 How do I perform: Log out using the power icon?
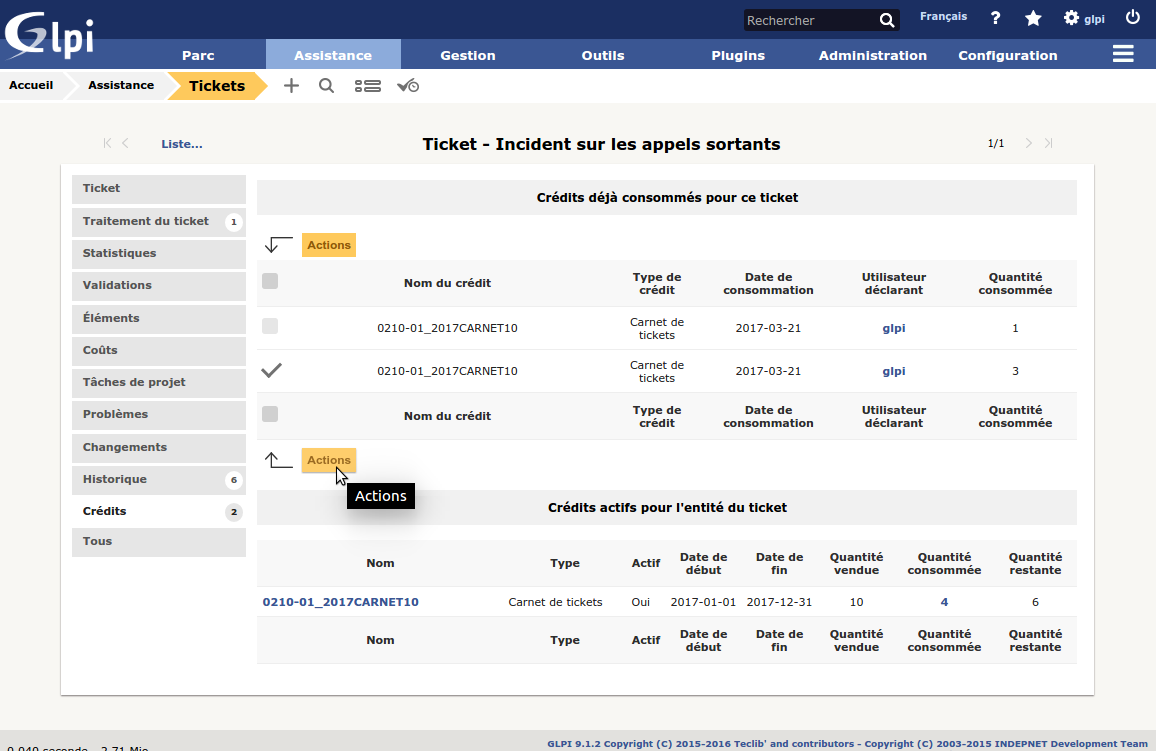(1133, 18)
